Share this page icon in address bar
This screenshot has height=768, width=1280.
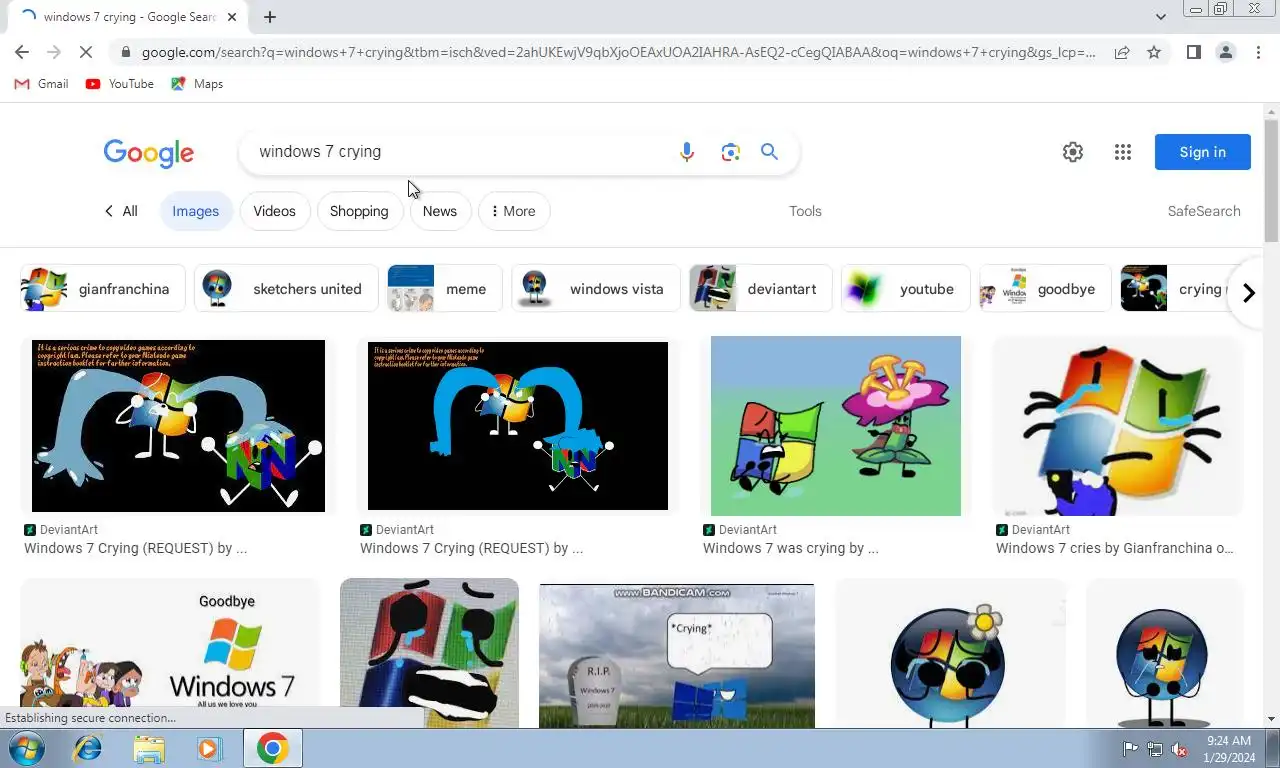click(x=1122, y=52)
